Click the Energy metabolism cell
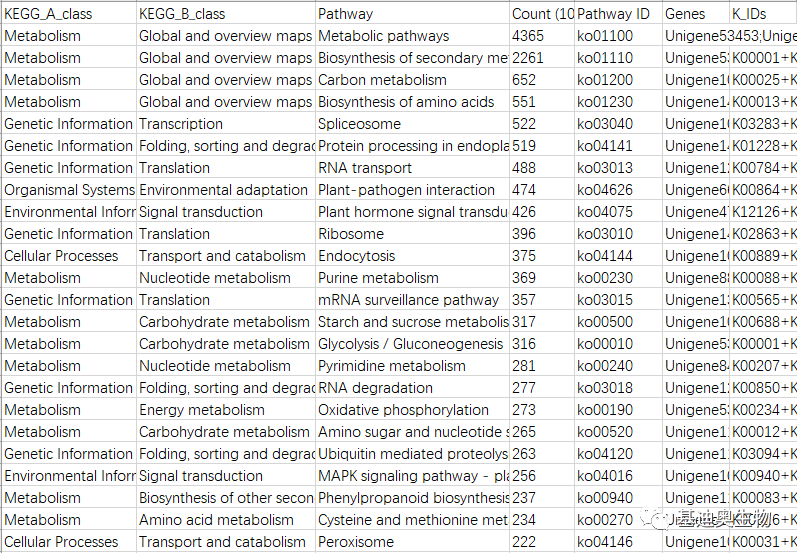 (x=226, y=410)
